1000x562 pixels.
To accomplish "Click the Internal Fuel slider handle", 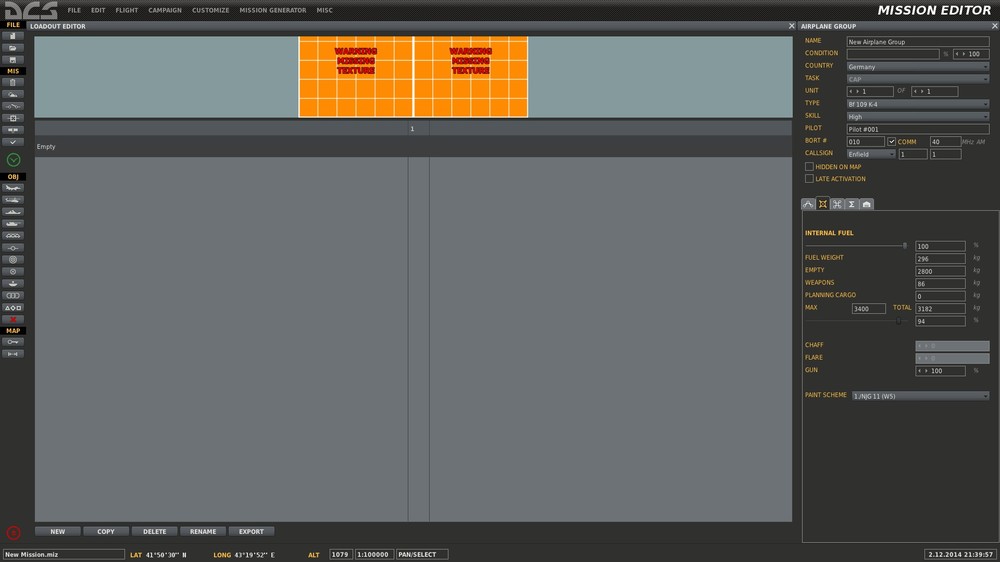I will (904, 246).
